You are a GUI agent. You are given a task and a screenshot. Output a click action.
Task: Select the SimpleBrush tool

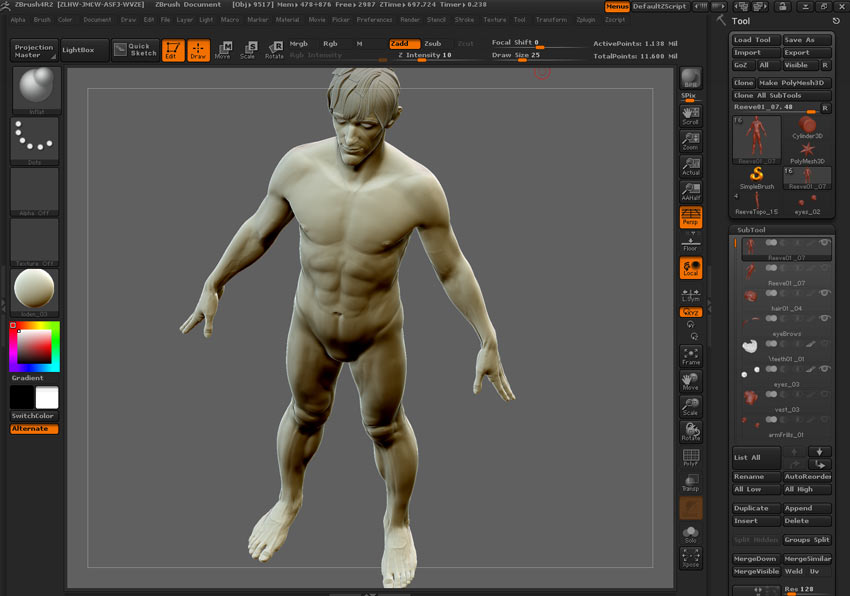757,178
